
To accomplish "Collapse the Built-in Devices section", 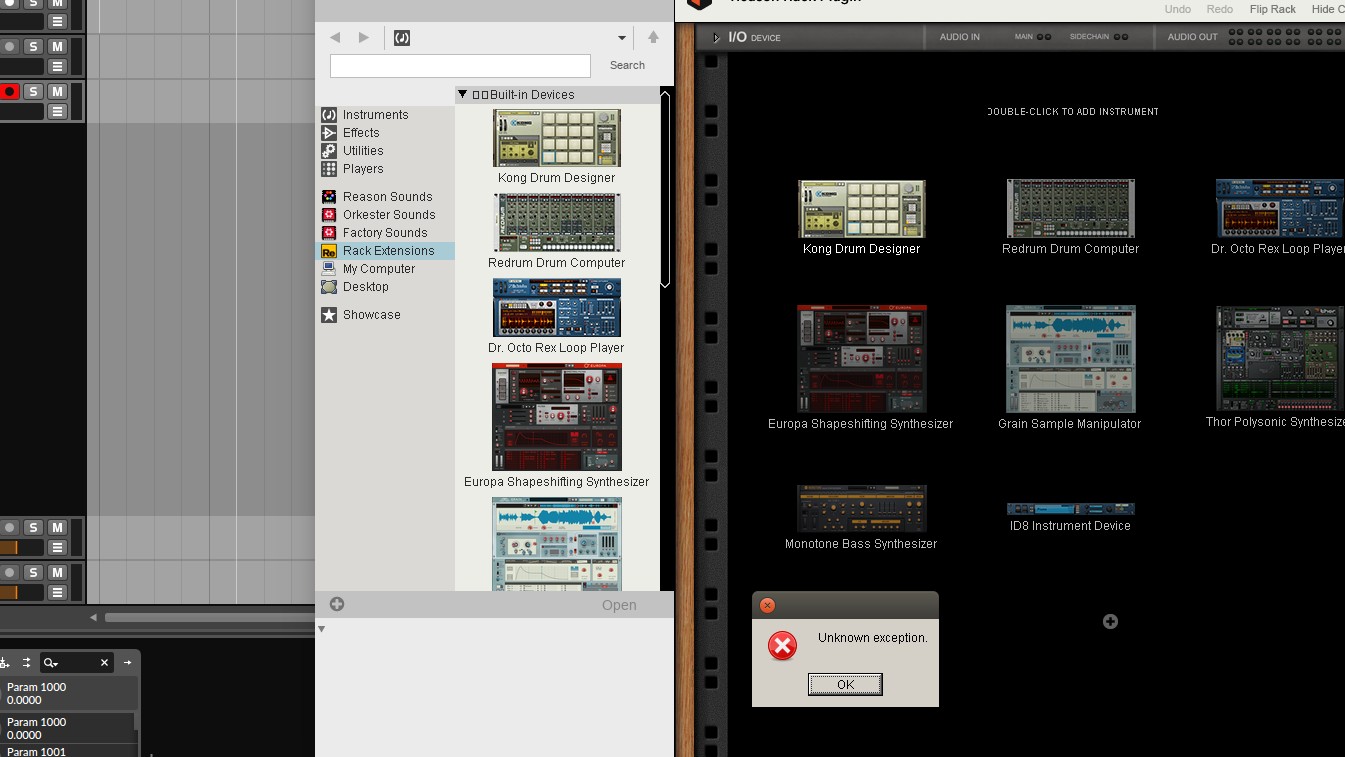I will [463, 95].
